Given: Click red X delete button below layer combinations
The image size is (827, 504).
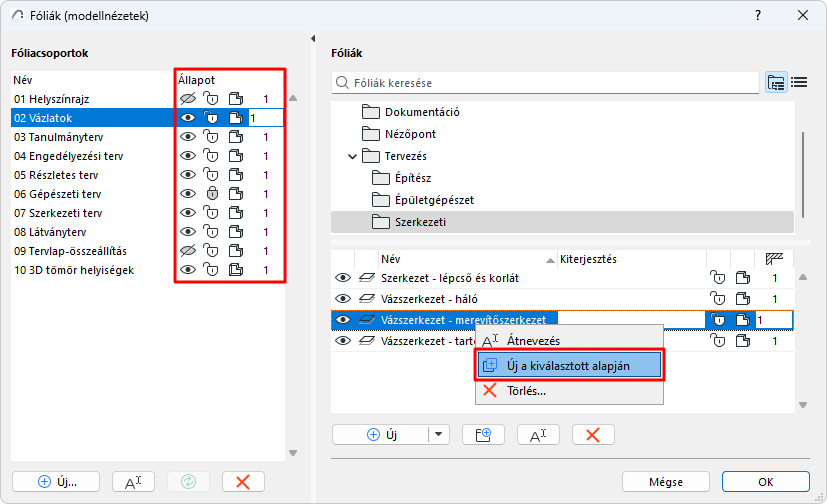Looking at the screenshot, I should [x=242, y=481].
